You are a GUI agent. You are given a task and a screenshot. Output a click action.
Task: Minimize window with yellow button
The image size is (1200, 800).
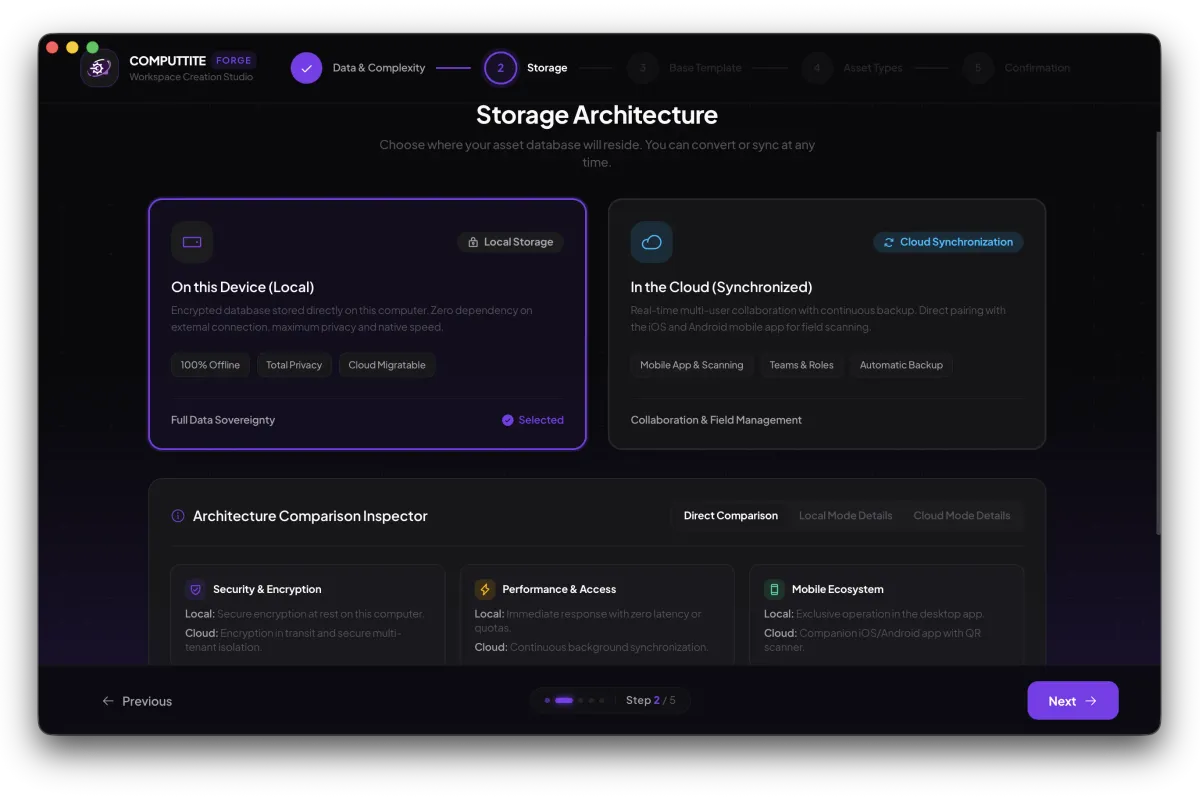(72, 47)
